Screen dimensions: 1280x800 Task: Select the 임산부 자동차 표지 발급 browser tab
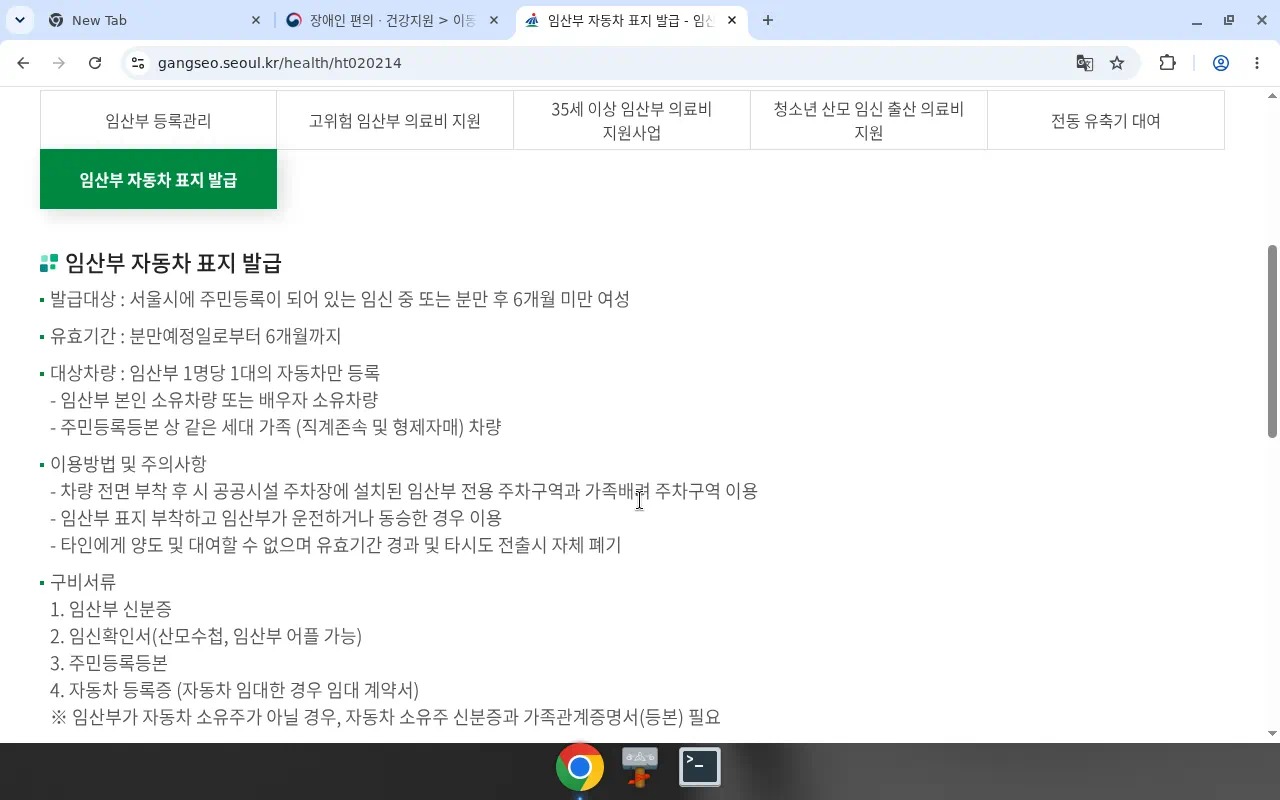tap(631, 20)
